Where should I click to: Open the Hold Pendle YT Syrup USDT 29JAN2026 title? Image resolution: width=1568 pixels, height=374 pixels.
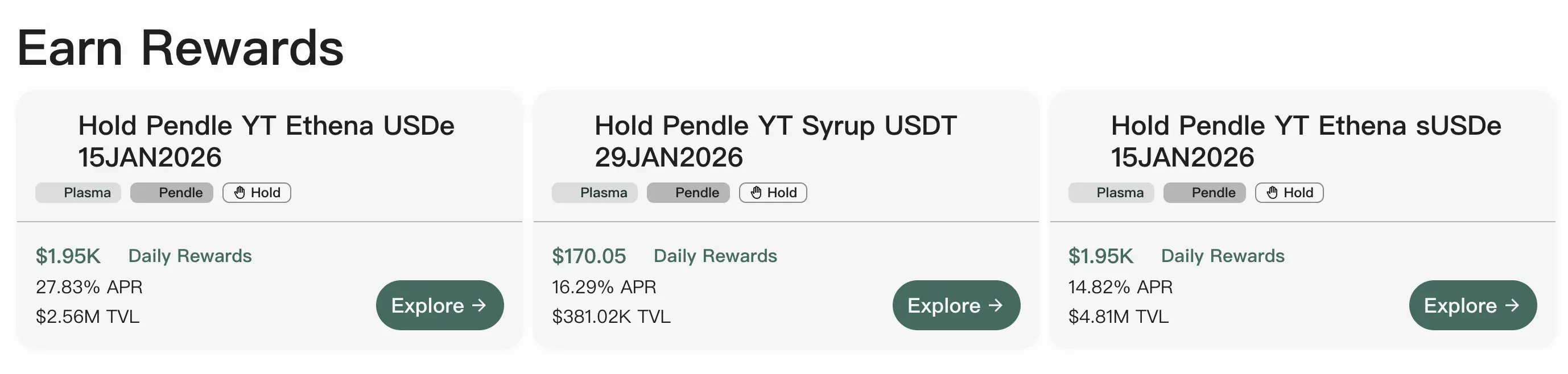[x=775, y=141]
